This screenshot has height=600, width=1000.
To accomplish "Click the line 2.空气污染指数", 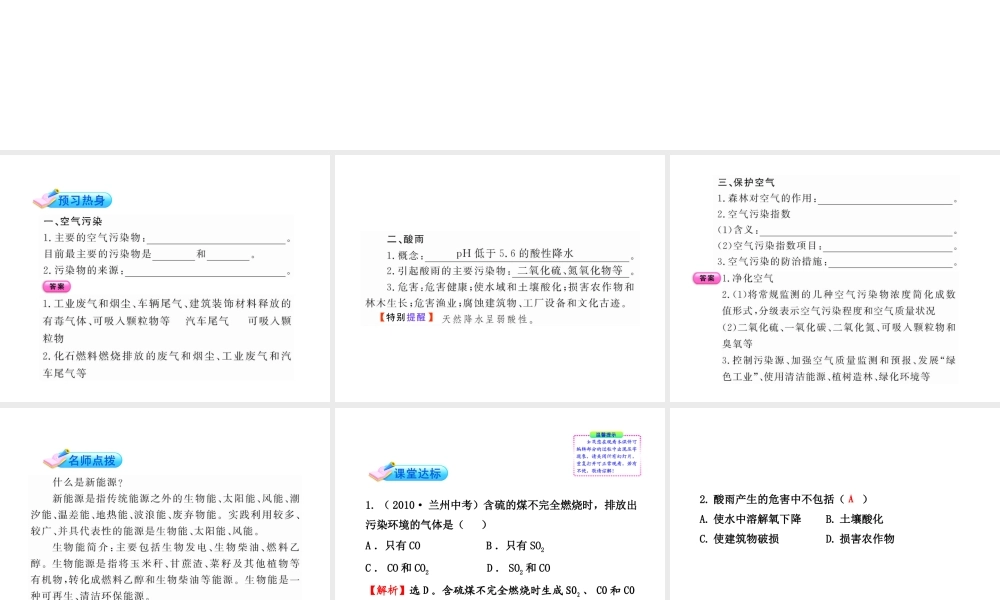I will click(754, 214).
